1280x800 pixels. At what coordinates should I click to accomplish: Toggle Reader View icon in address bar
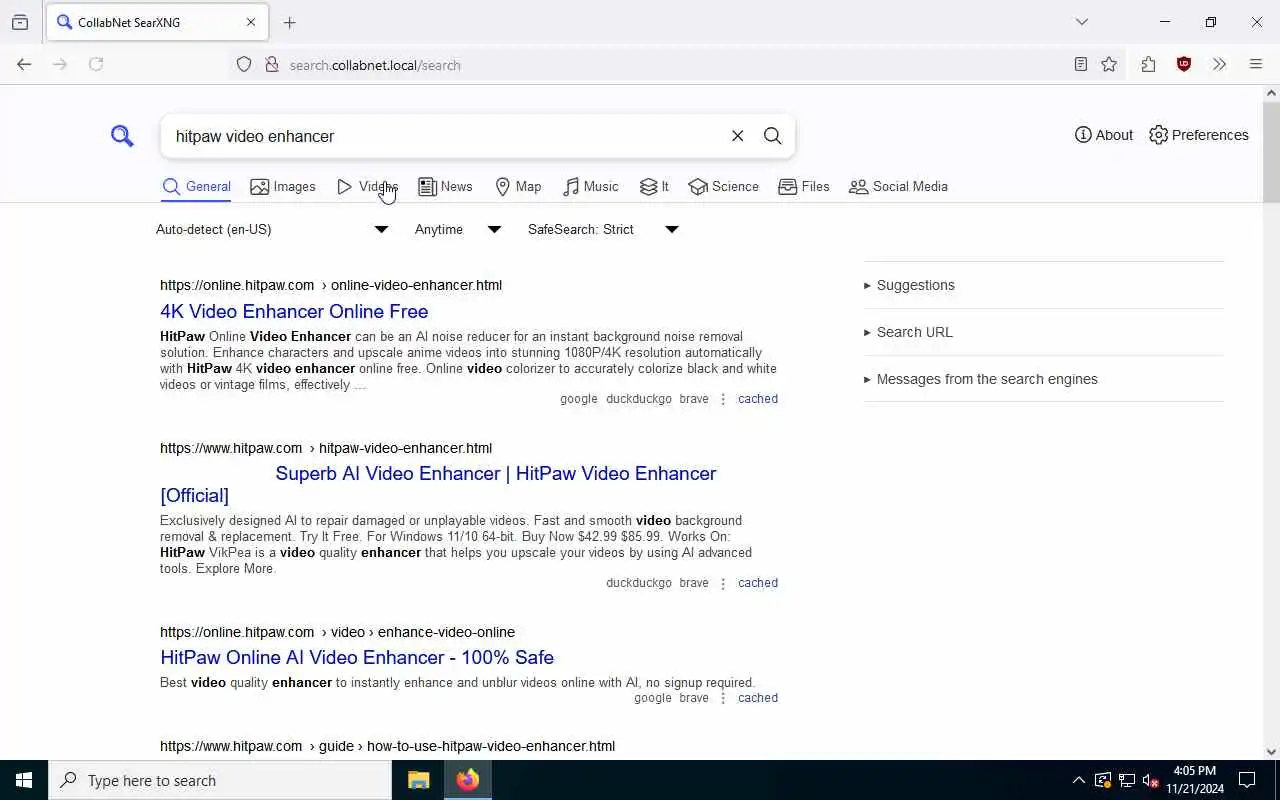tap(1081, 64)
